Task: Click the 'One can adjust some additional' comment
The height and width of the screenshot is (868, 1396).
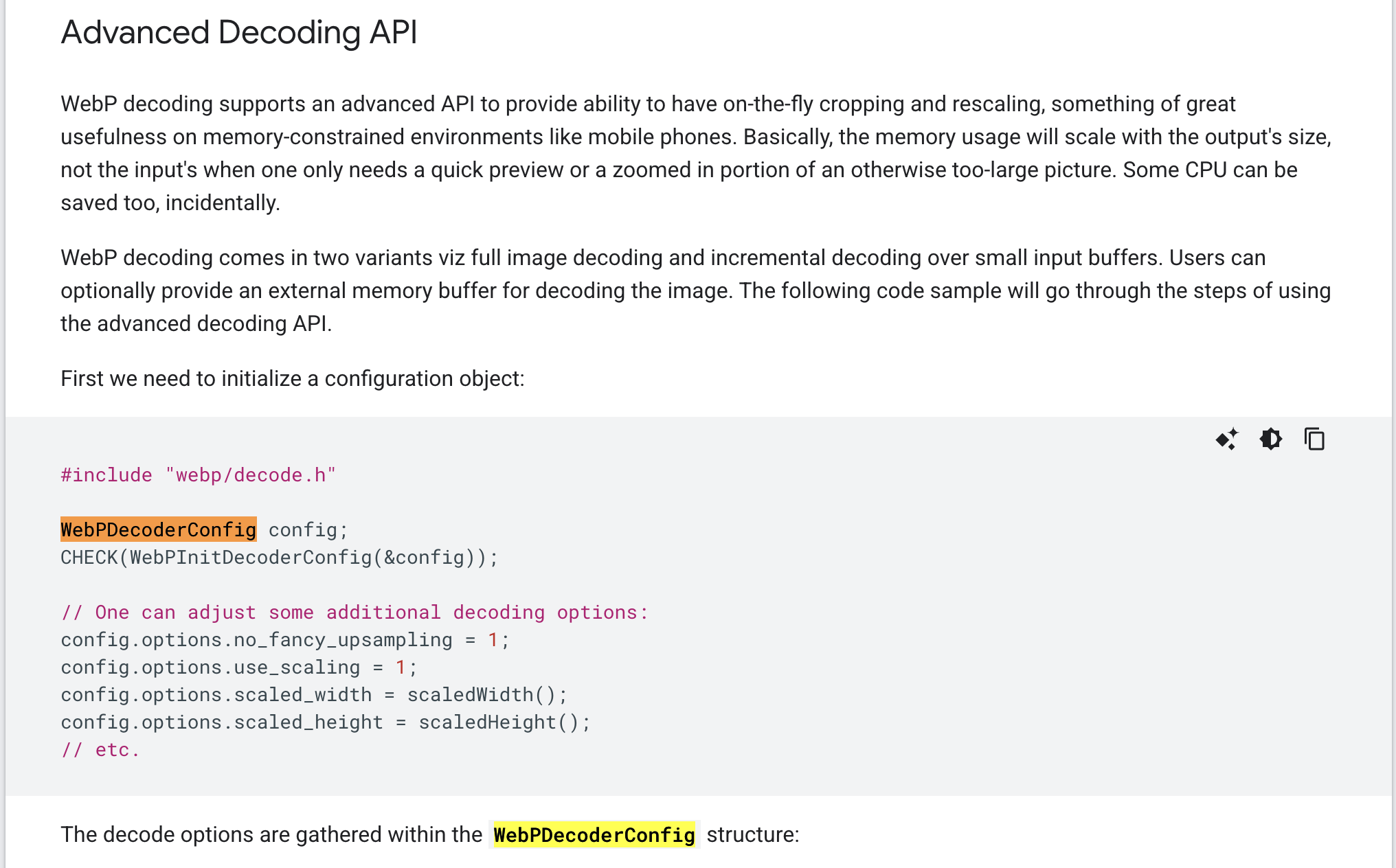Action: click(354, 613)
